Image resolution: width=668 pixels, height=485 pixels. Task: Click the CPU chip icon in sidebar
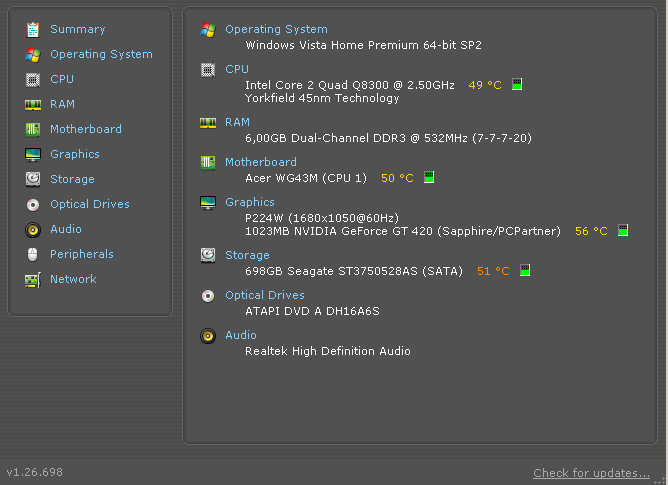tap(33, 79)
